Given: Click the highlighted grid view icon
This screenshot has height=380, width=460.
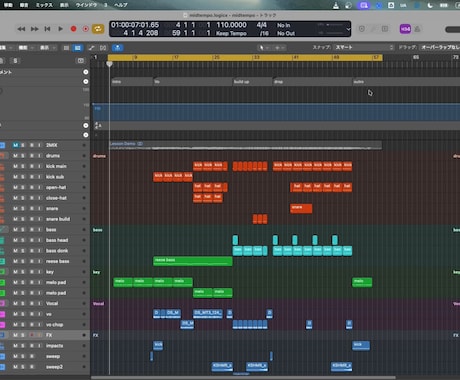Looking at the screenshot, I should [78, 48].
